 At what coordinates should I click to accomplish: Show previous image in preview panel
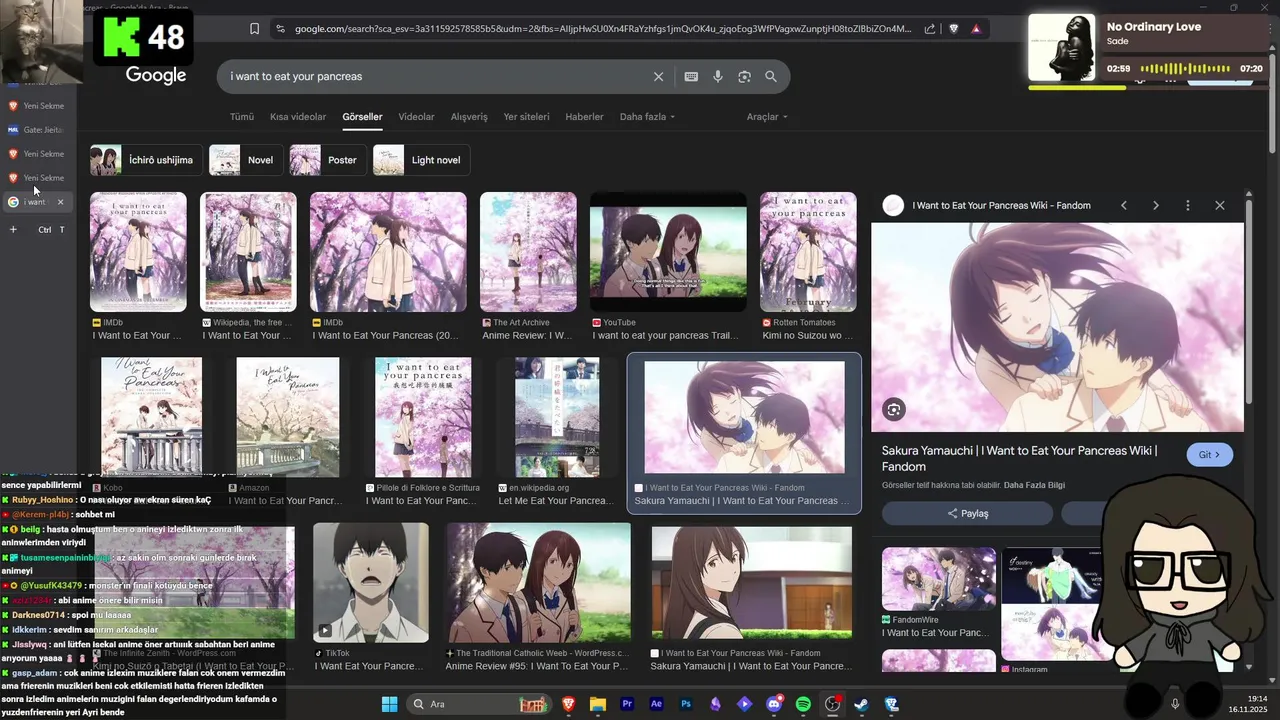pos(1124,205)
